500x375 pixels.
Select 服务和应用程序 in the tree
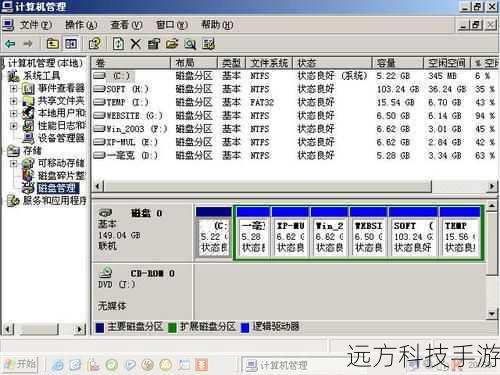[54, 201]
